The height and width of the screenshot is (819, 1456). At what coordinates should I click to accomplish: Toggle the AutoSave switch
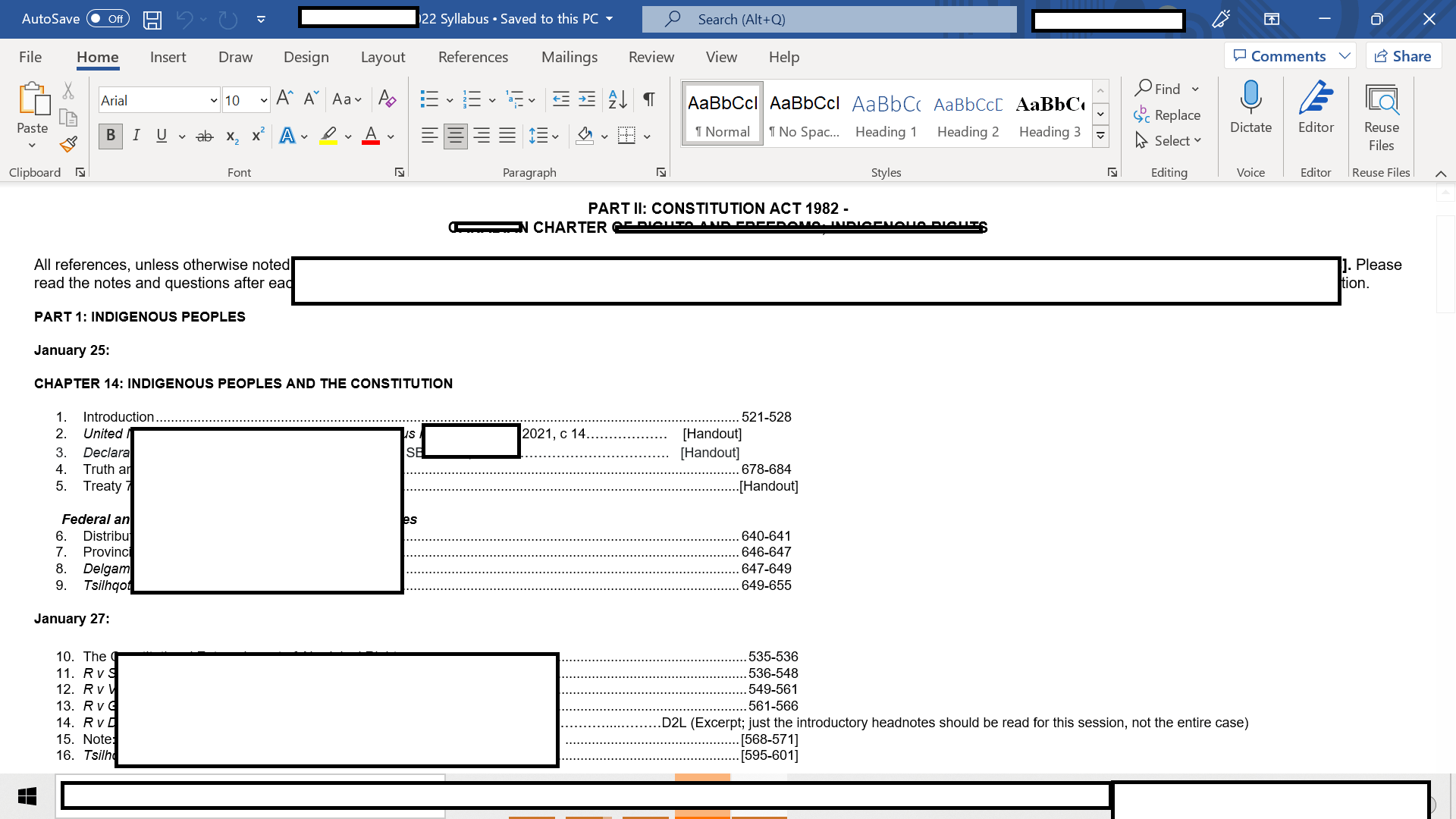(108, 19)
